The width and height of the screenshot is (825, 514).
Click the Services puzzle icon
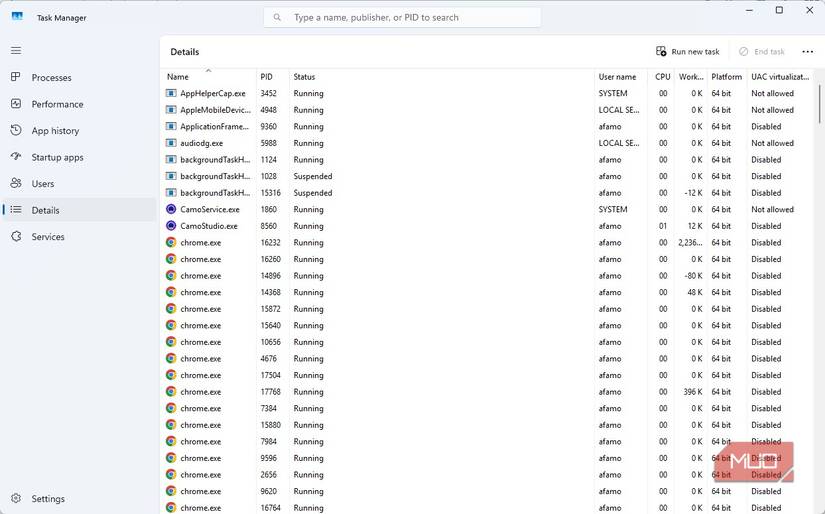click(x=16, y=236)
